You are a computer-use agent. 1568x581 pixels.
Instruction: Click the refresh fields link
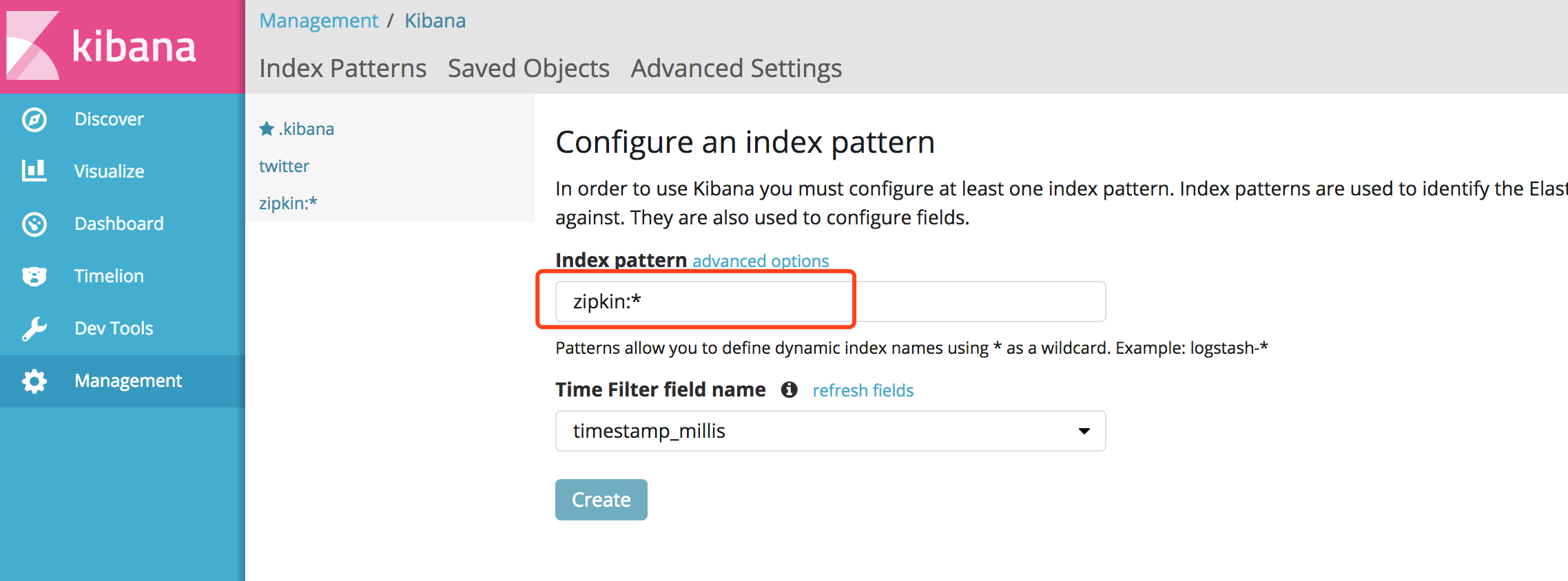[863, 390]
